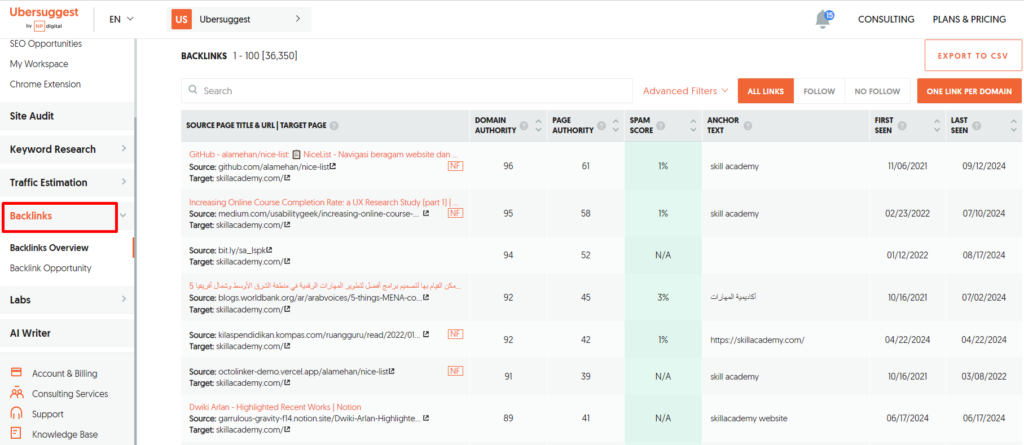Click EXPORT TO CSV button
Screen dimensions: 1024x445
click(972, 56)
